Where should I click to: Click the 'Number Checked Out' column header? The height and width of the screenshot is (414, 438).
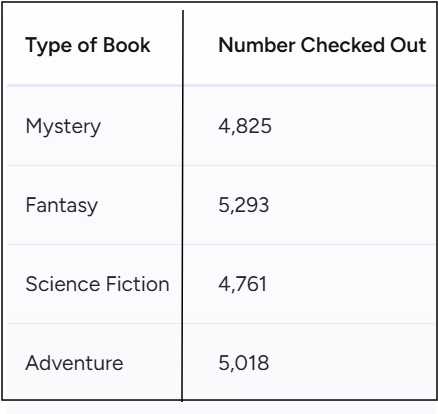[322, 45]
